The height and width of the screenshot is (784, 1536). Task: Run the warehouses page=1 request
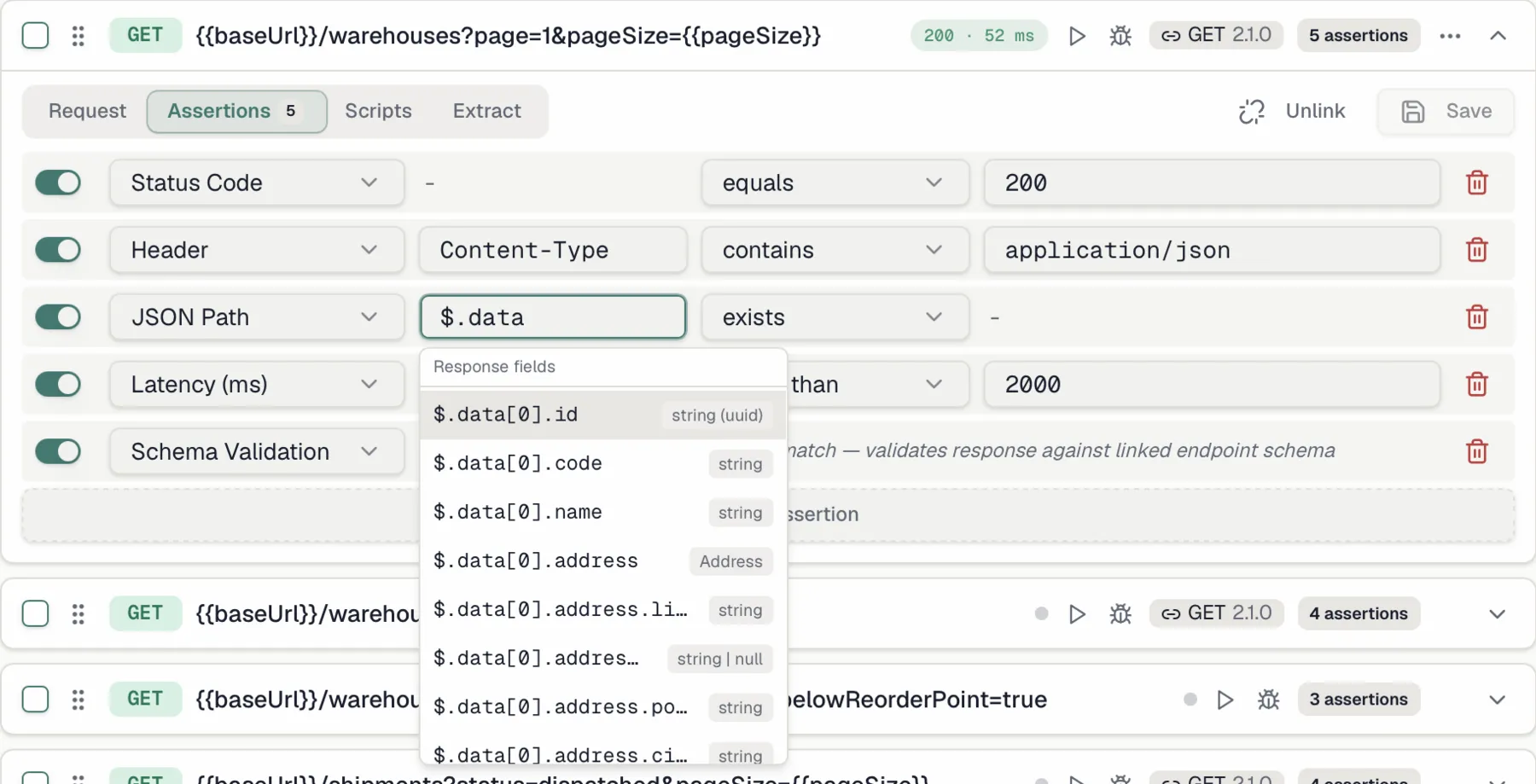click(1077, 36)
